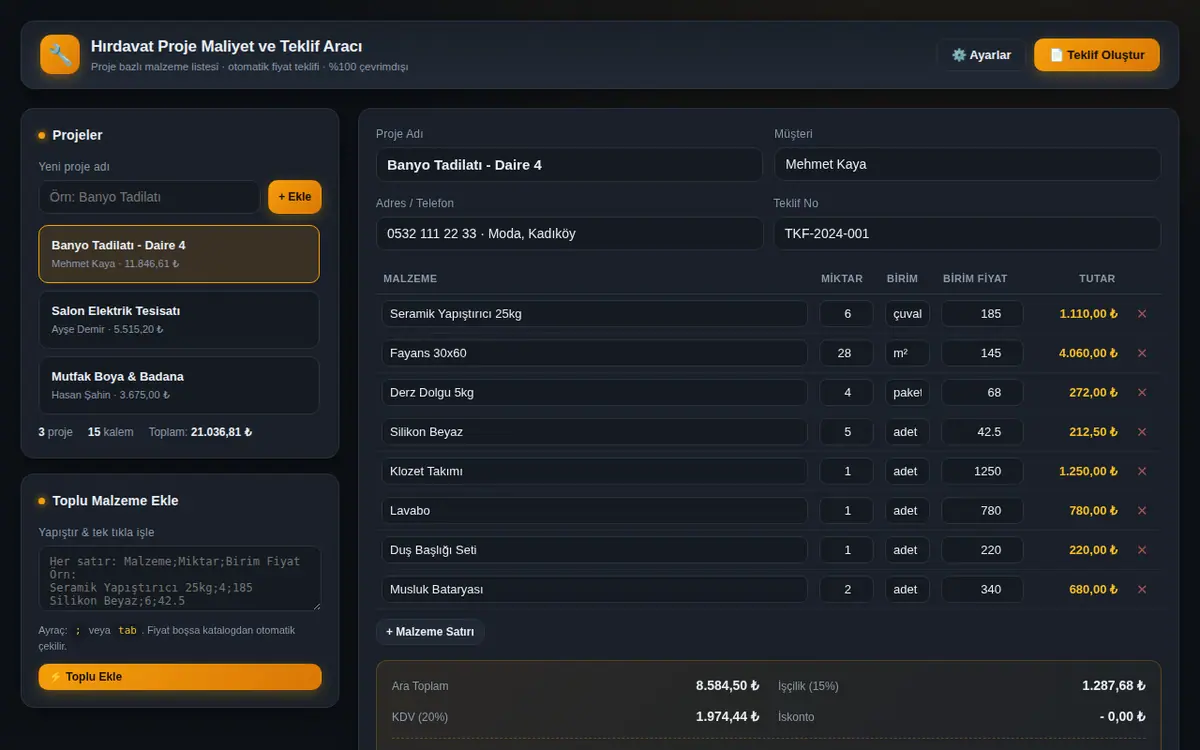The width and height of the screenshot is (1200, 750).
Task: Click the KDV (20%) amount 1.974,44 ₺
Action: coord(728,717)
